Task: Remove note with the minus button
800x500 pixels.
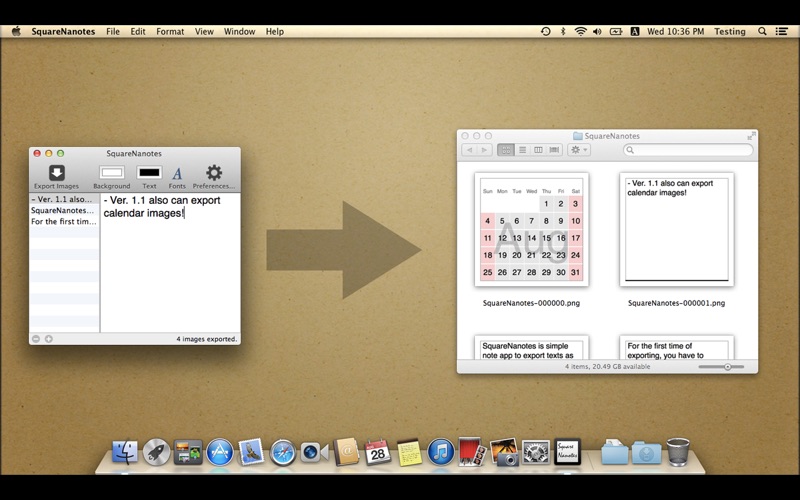Action: pos(36,339)
